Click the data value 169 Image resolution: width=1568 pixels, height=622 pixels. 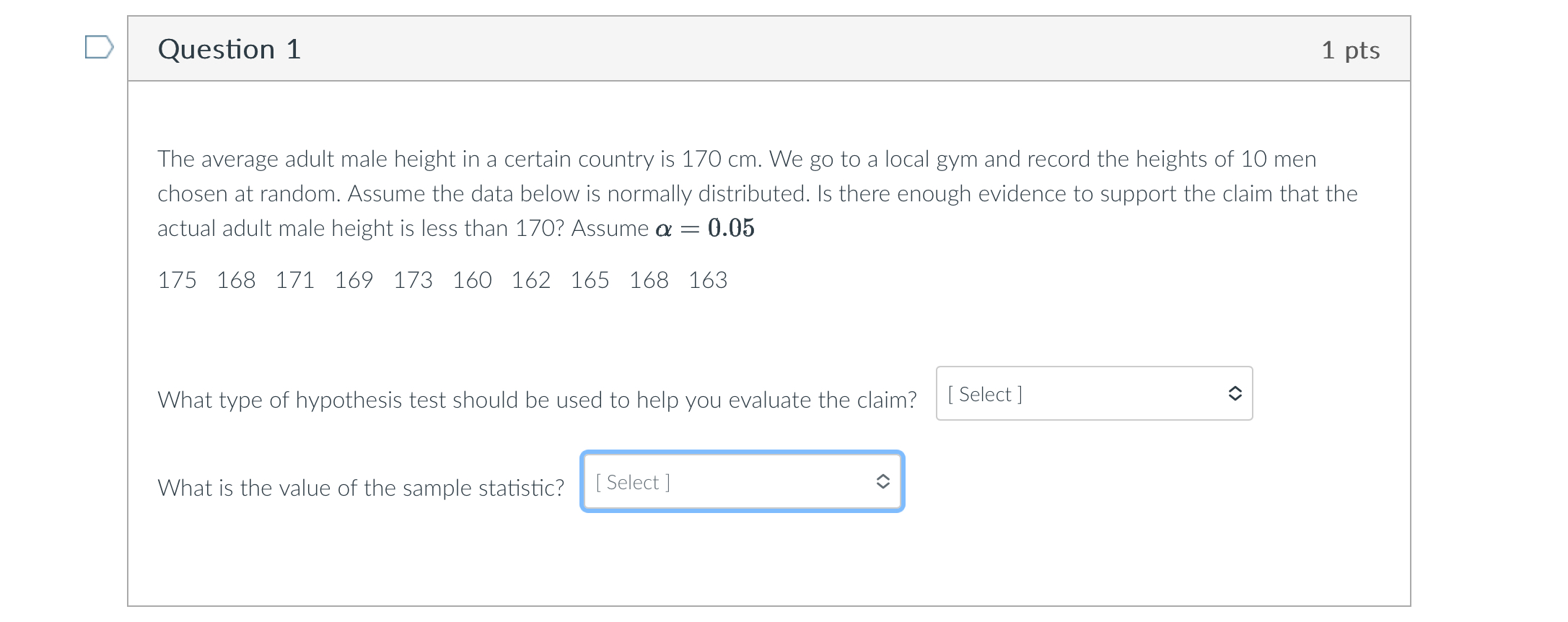pos(354,280)
